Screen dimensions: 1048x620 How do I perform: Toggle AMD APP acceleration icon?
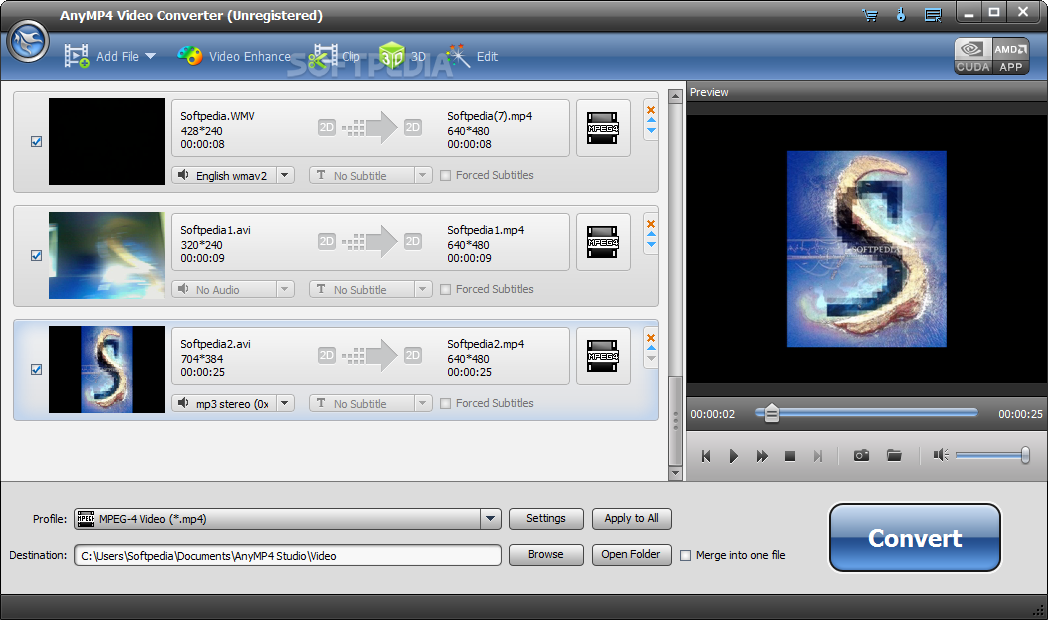pyautogui.click(x=1011, y=56)
